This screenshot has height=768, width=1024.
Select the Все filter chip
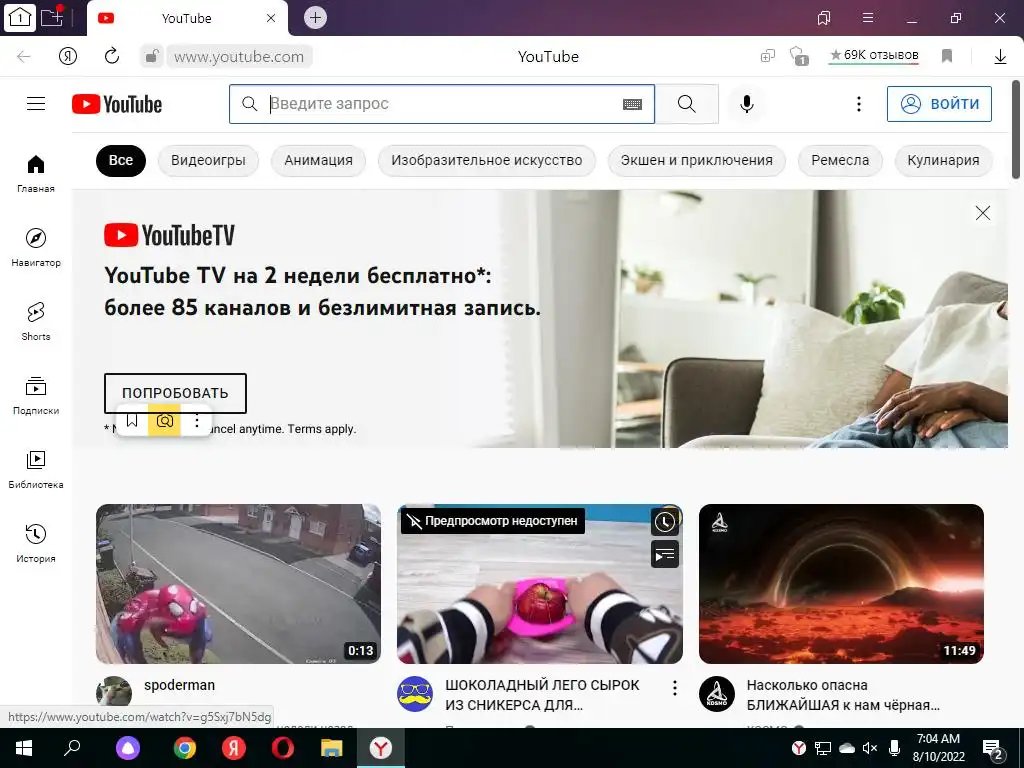click(121, 161)
